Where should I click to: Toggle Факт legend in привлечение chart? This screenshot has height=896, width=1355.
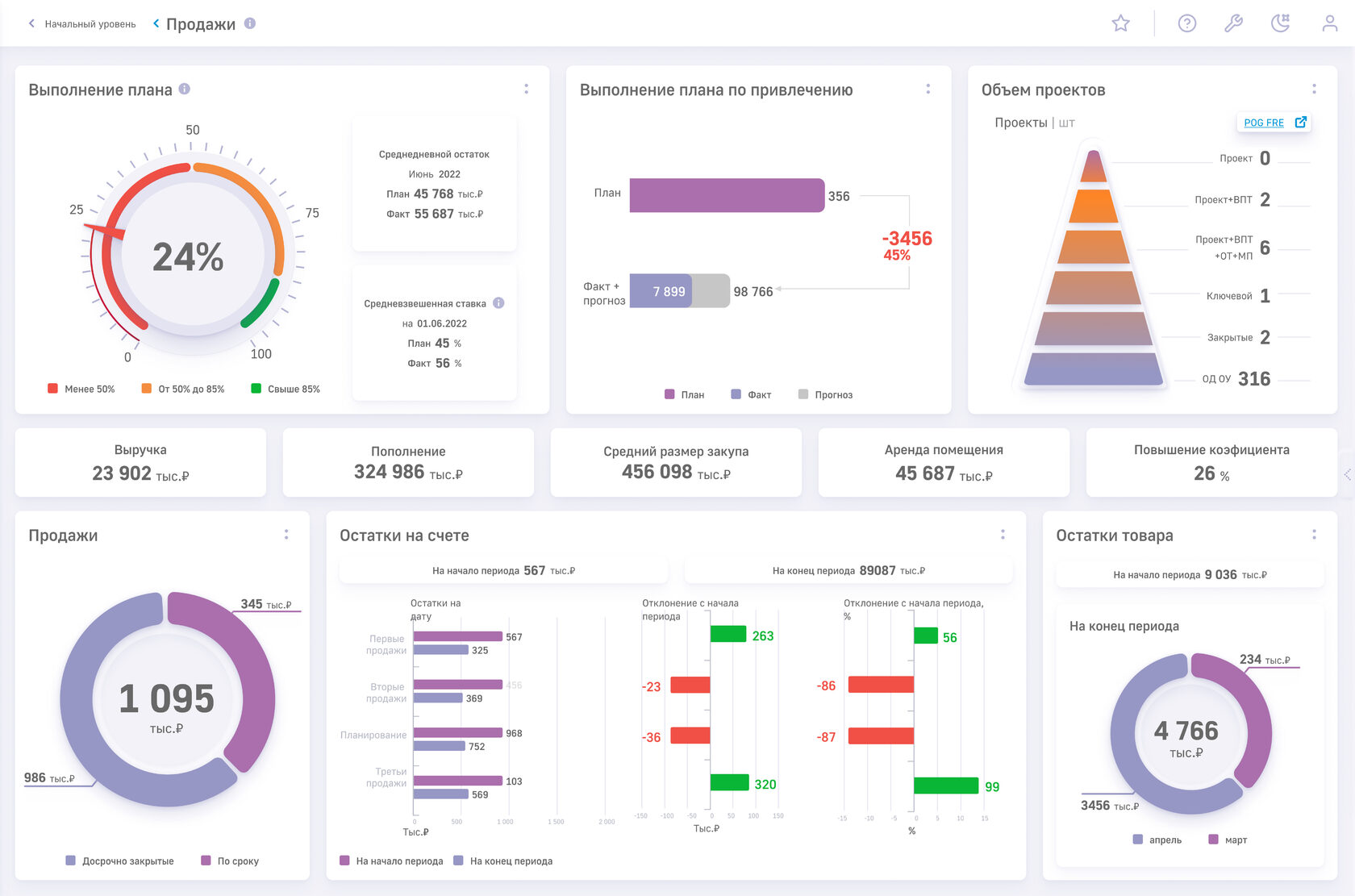(751, 394)
